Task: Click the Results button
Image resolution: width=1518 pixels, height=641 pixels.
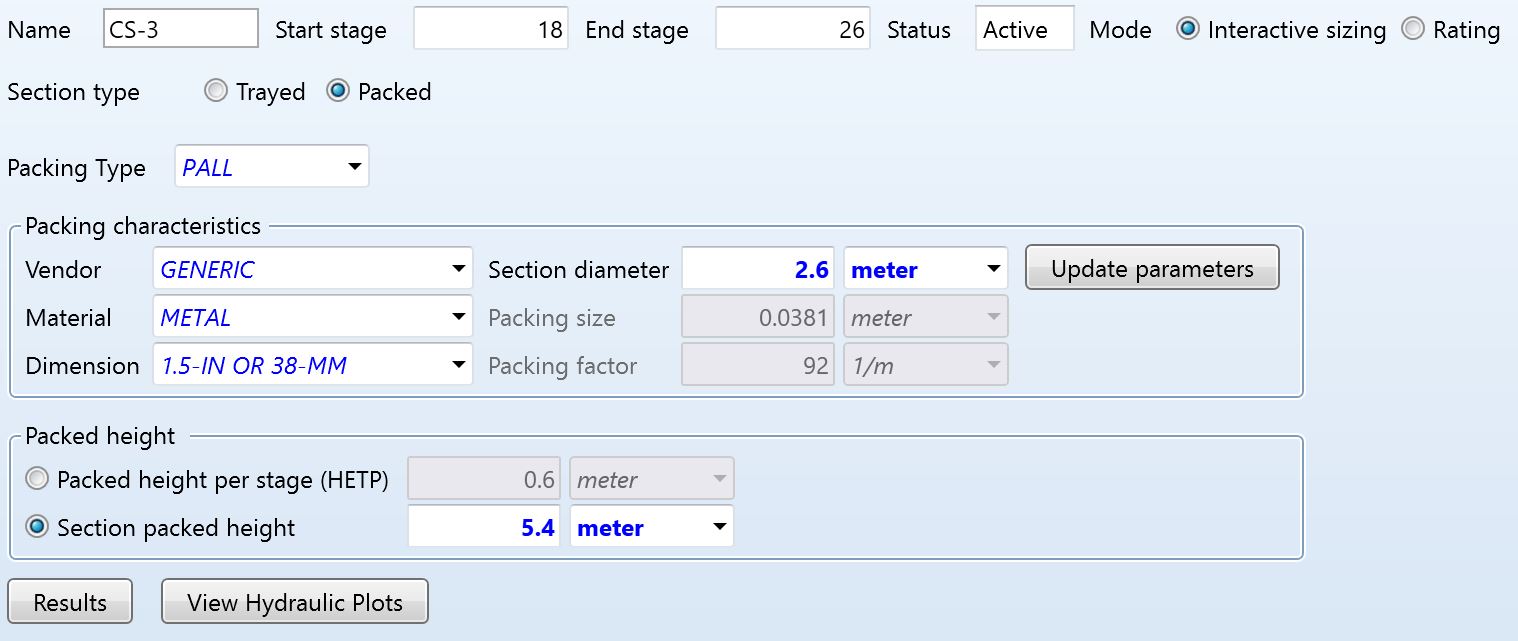Action: pyautogui.click(x=70, y=603)
